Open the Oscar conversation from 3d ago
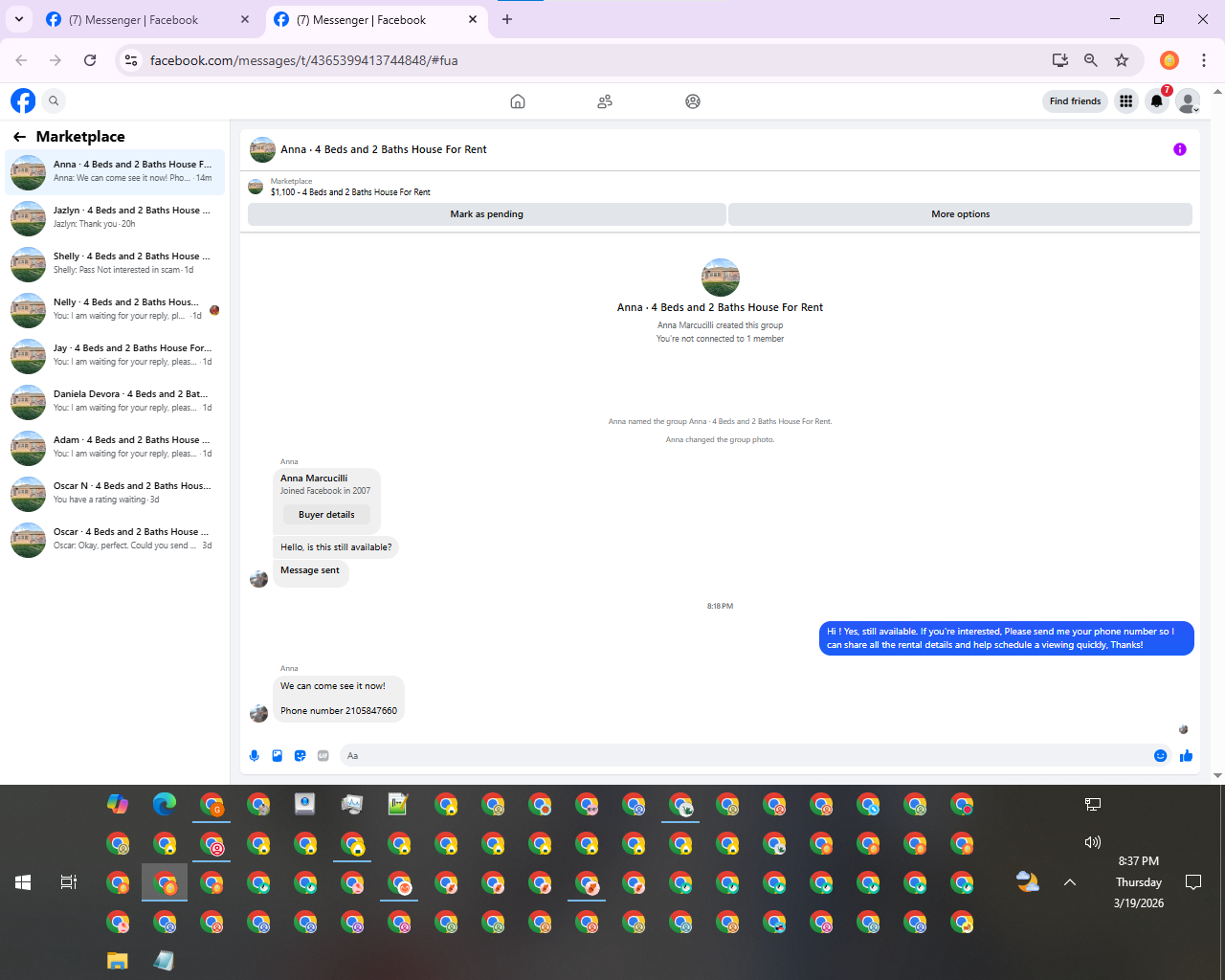The width and height of the screenshot is (1225, 980). [x=115, y=539]
